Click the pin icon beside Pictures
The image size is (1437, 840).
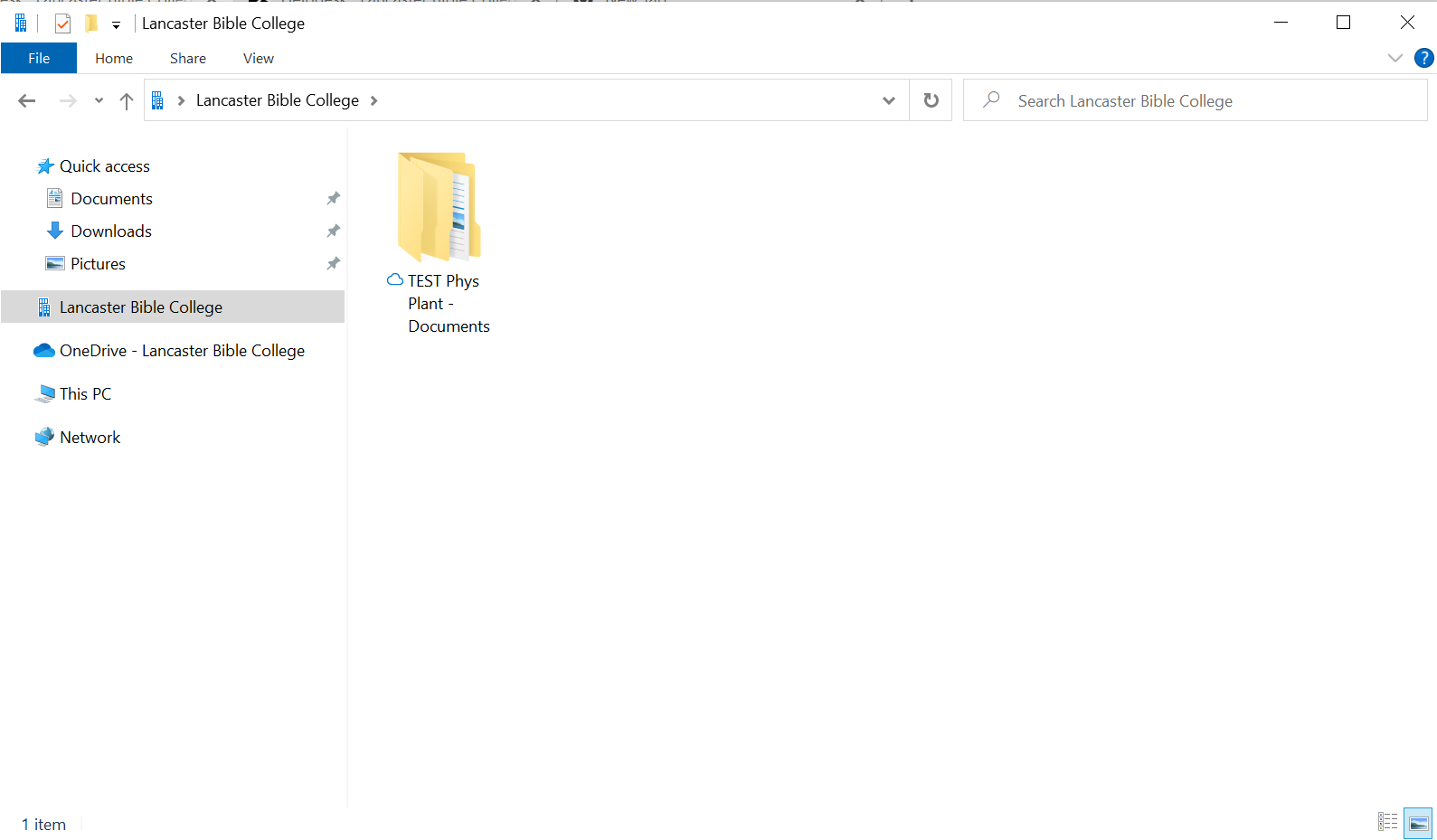[x=333, y=263]
